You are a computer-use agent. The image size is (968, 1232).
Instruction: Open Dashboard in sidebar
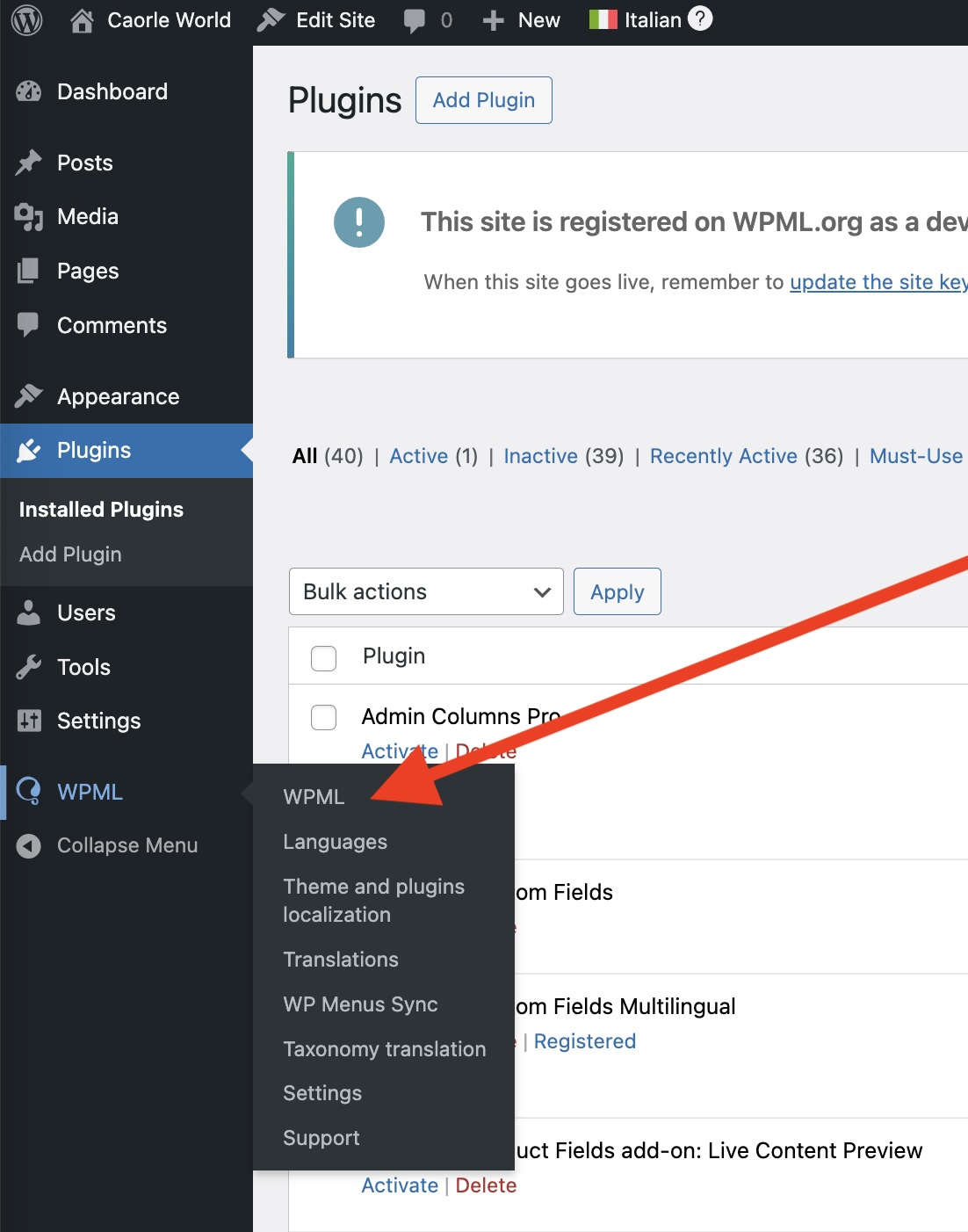tap(112, 91)
